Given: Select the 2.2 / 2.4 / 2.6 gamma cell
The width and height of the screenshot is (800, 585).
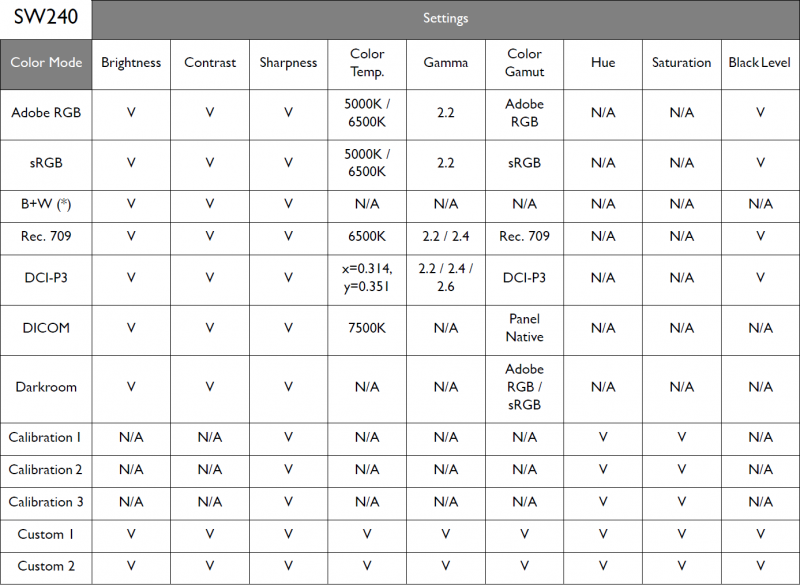Looking at the screenshot, I should pyautogui.click(x=445, y=278).
